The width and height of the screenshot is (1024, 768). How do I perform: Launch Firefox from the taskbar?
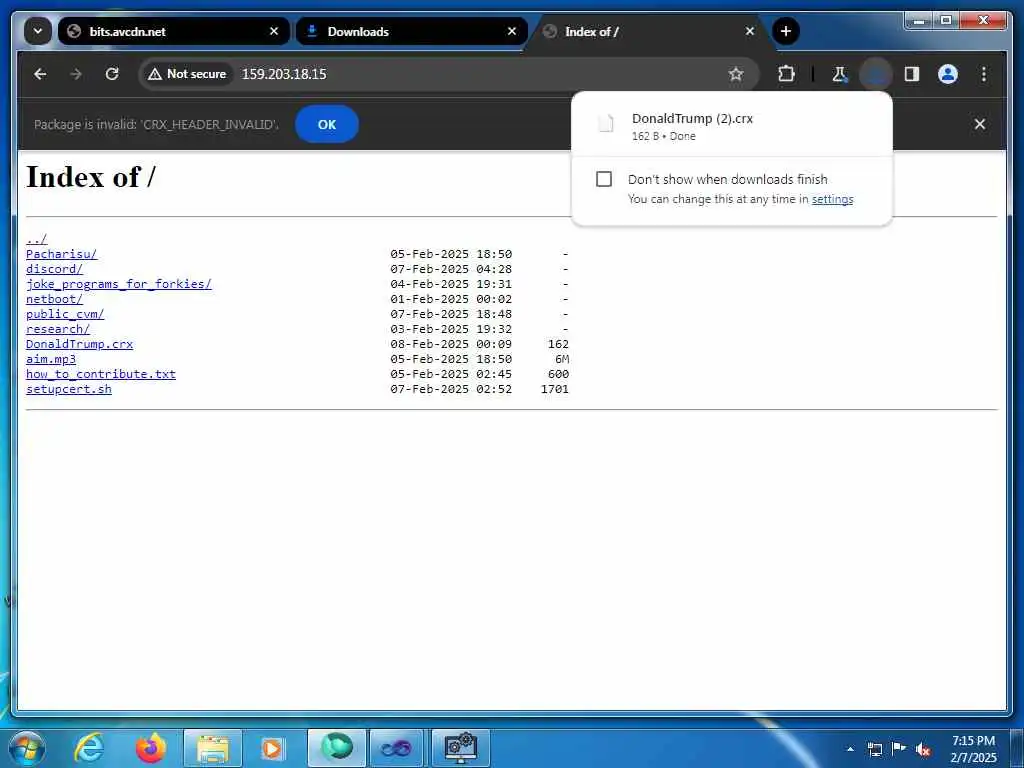click(150, 748)
